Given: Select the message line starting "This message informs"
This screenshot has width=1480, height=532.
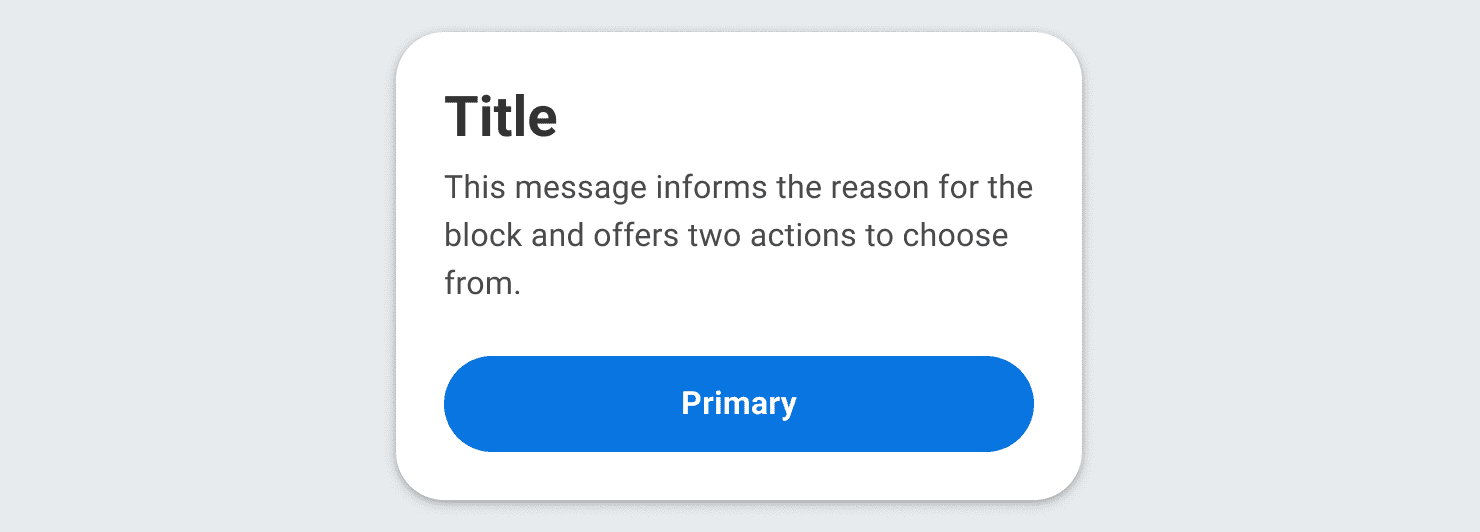Looking at the screenshot, I should pyautogui.click(x=738, y=187).
